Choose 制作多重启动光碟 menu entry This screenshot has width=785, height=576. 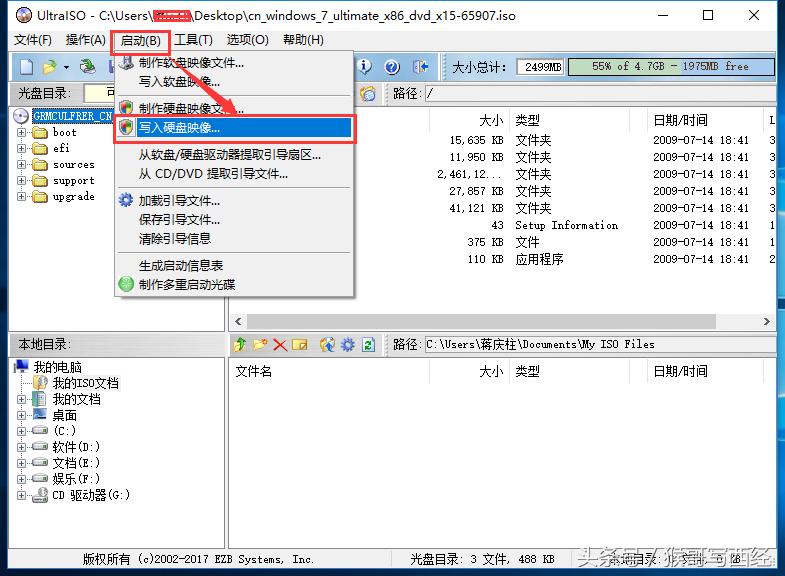tap(234, 285)
